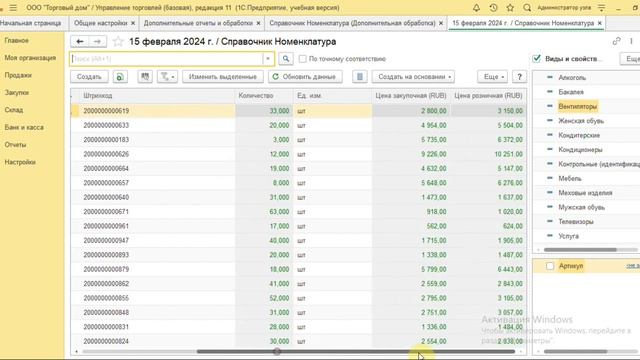Screen dimensions: 640x360
Task: Get link to this form
Action: point(616,41)
